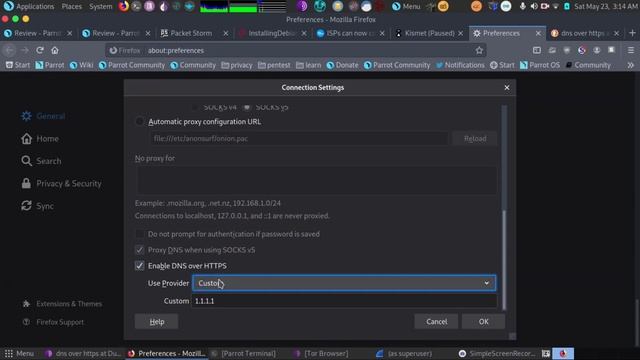Image resolution: width=640 pixels, height=360 pixels.
Task: Open the Home preferences category
Action: click(x=40, y=139)
